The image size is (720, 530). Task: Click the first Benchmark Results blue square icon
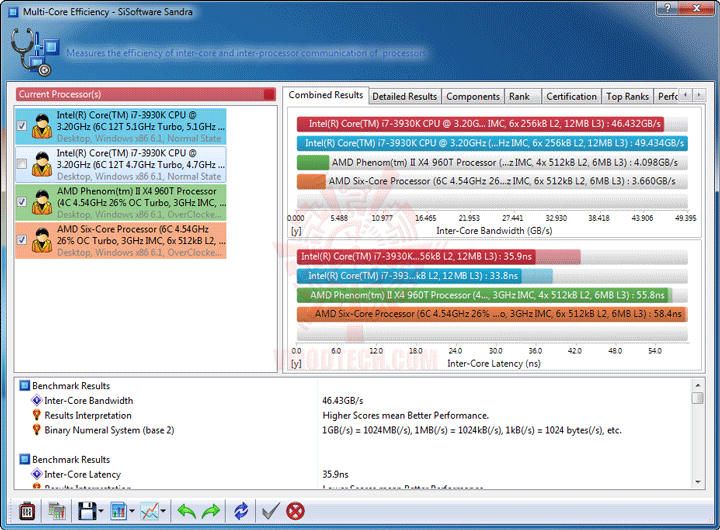tap(24, 385)
